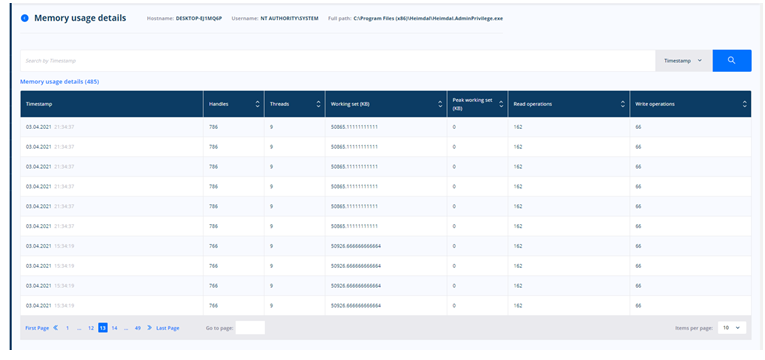The height and width of the screenshot is (360, 765).
Task: Click username NT AUTHORITY\SYSTEM text
Action: (x=289, y=19)
